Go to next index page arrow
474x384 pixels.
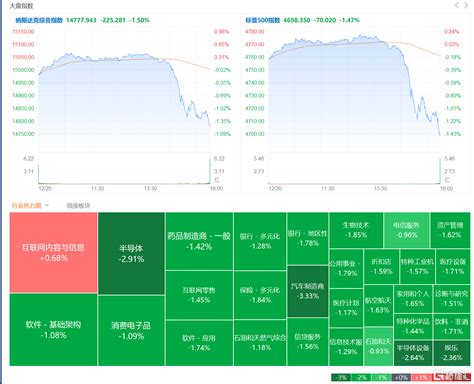click(x=466, y=5)
